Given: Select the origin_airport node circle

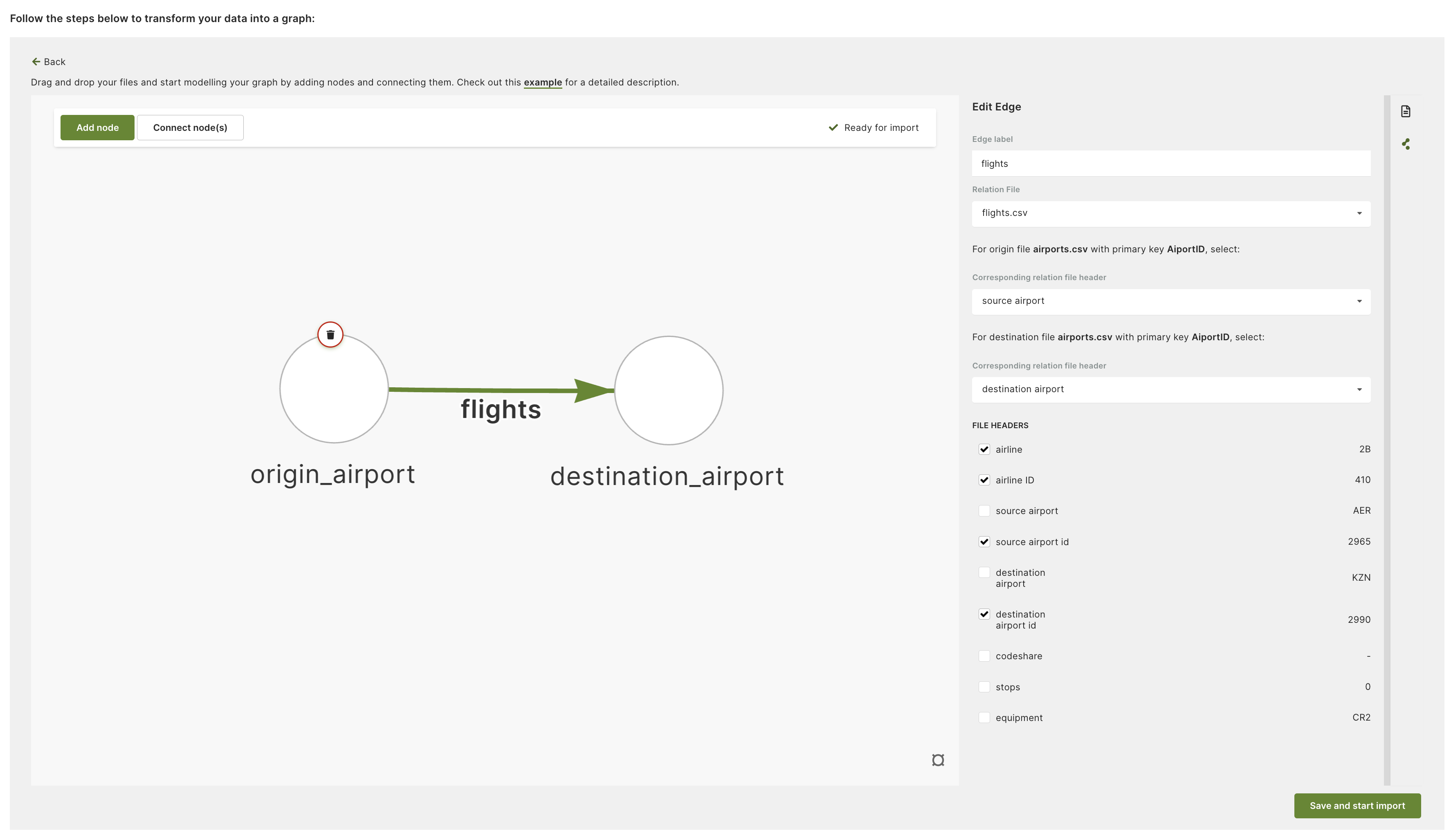Looking at the screenshot, I should (334, 389).
